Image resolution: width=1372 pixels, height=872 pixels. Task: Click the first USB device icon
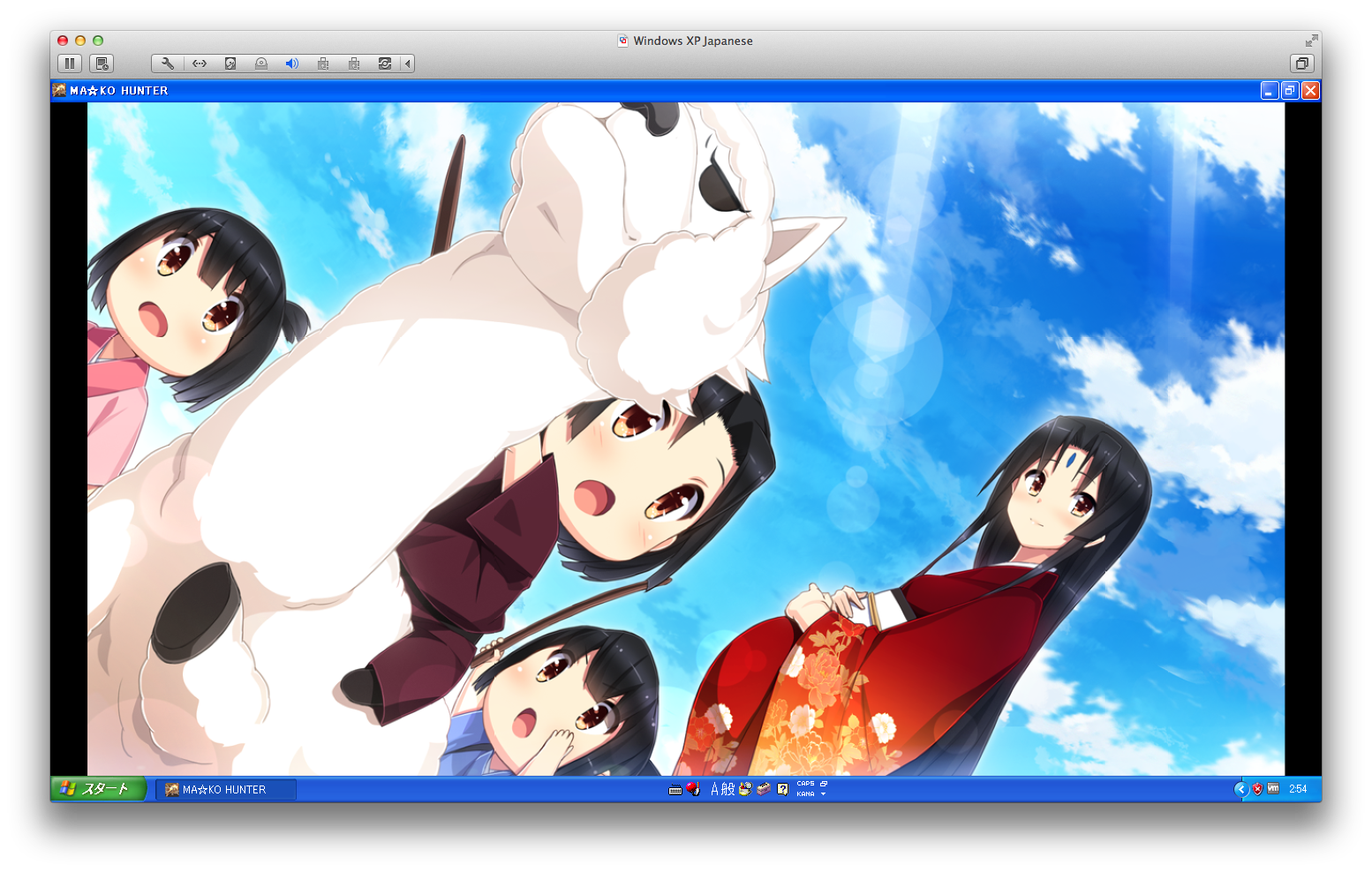tap(323, 64)
